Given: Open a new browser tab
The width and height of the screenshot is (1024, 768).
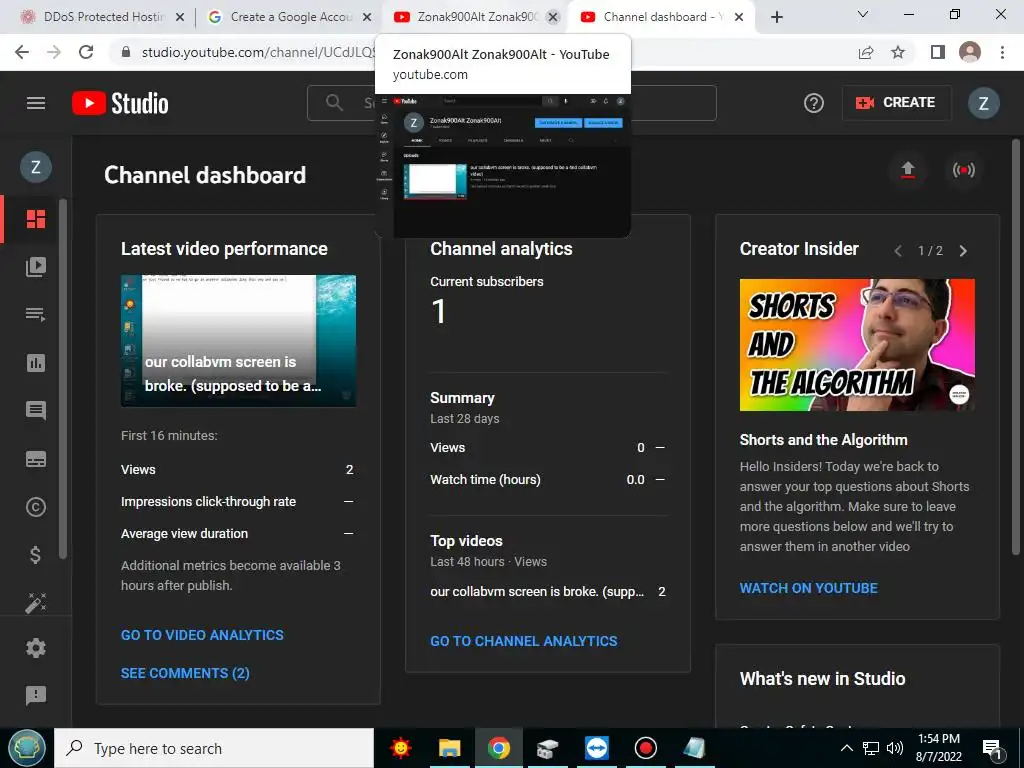Looking at the screenshot, I should pyautogui.click(x=776, y=18).
